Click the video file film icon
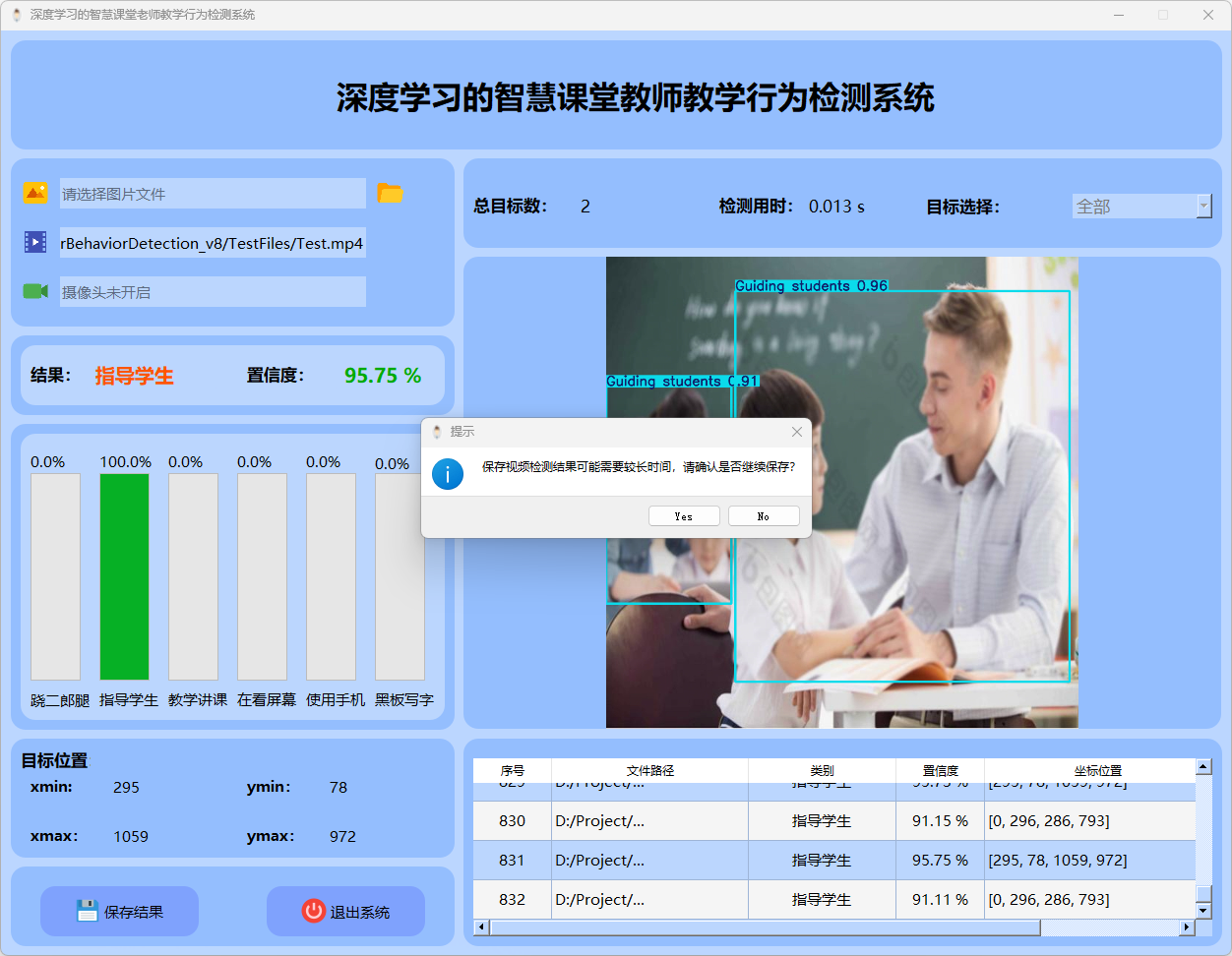 [35, 242]
